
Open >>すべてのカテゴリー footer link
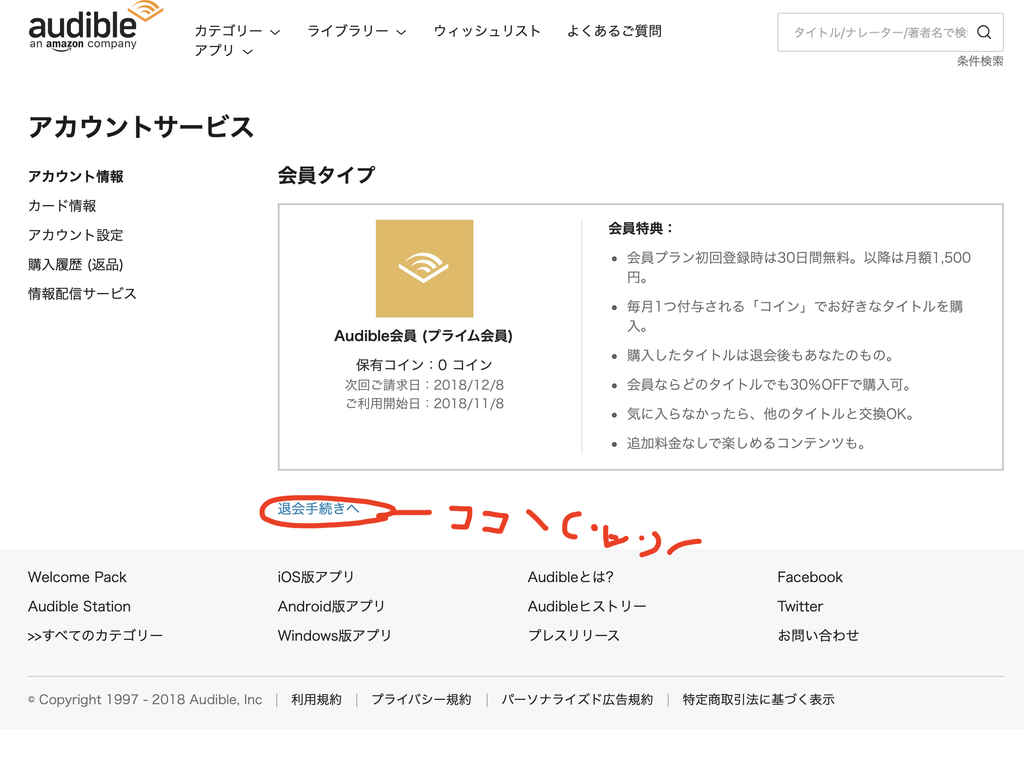(x=95, y=636)
